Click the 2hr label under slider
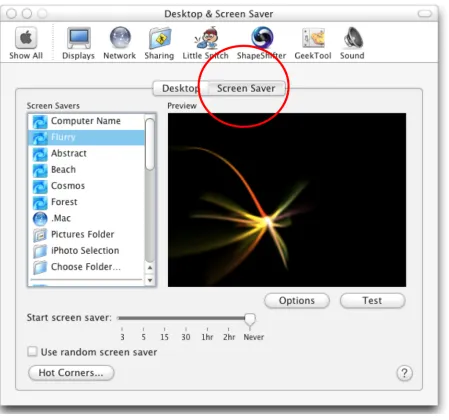This screenshot has width=449, height=420. (x=229, y=337)
